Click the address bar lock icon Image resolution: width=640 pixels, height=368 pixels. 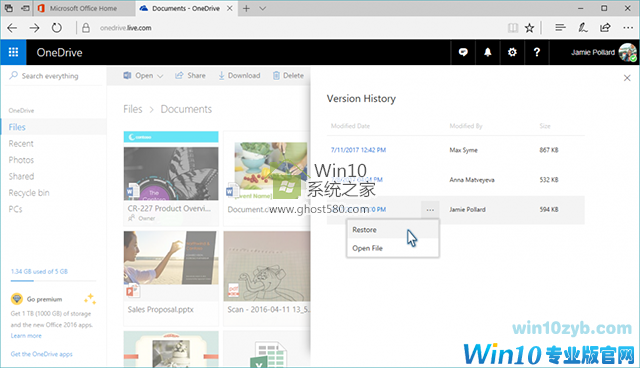(86, 28)
